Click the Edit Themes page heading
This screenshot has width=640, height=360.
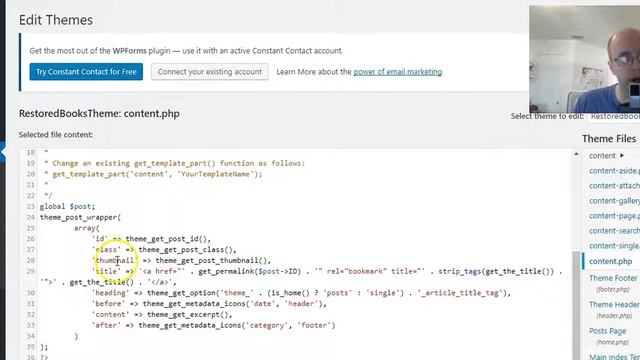pyautogui.click(x=56, y=20)
